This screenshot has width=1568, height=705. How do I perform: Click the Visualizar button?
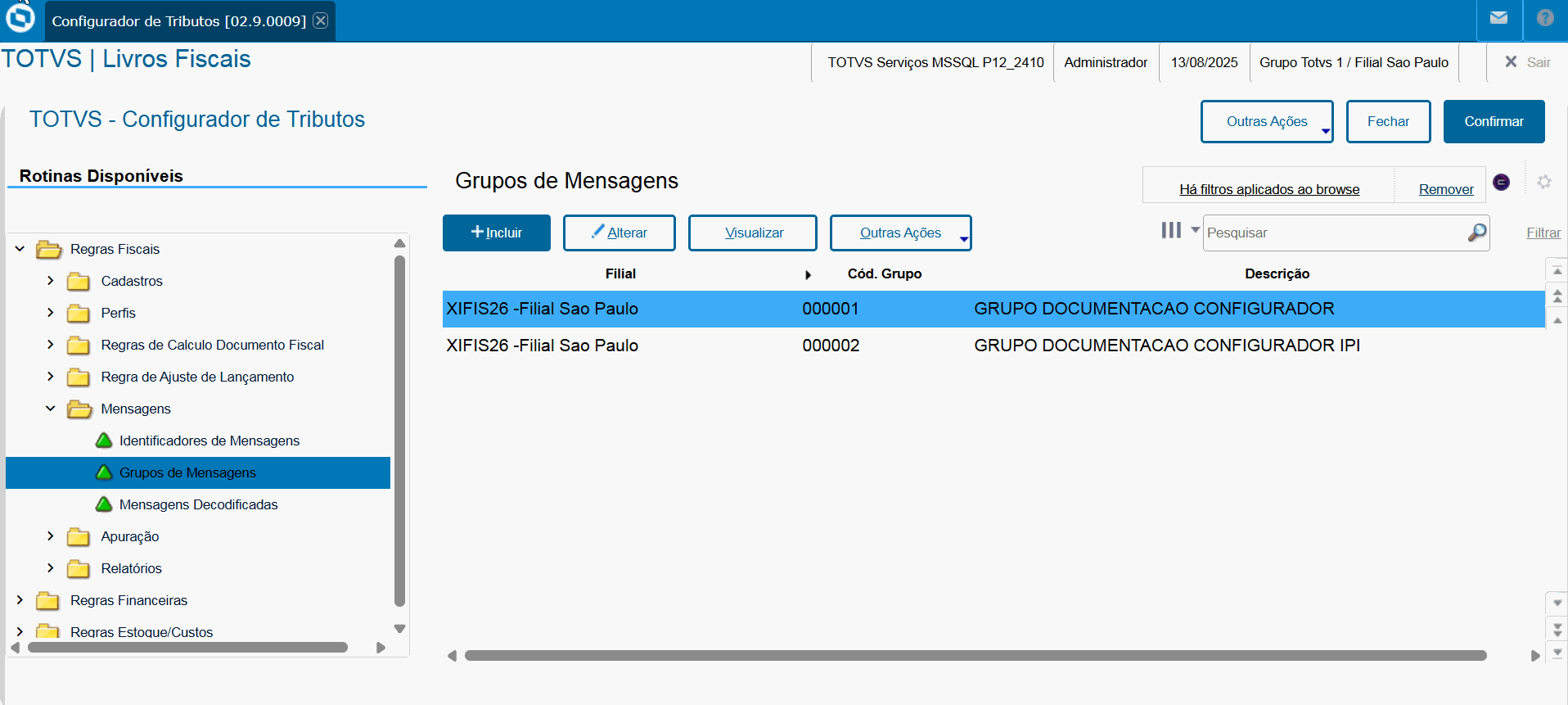753,233
